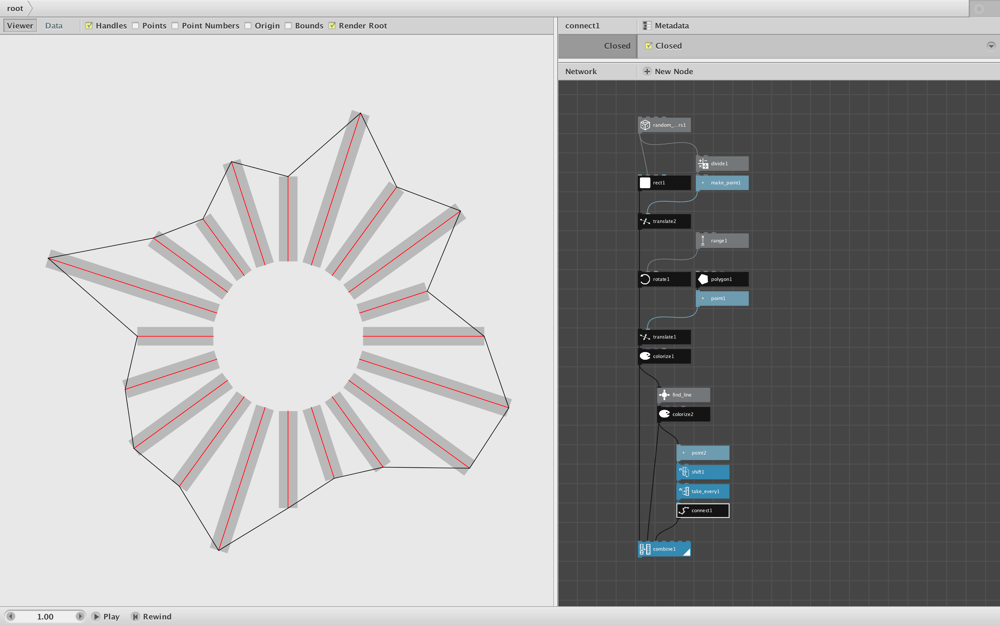Select the rect1 node
The width and height of the screenshot is (1000, 625).
(664, 183)
